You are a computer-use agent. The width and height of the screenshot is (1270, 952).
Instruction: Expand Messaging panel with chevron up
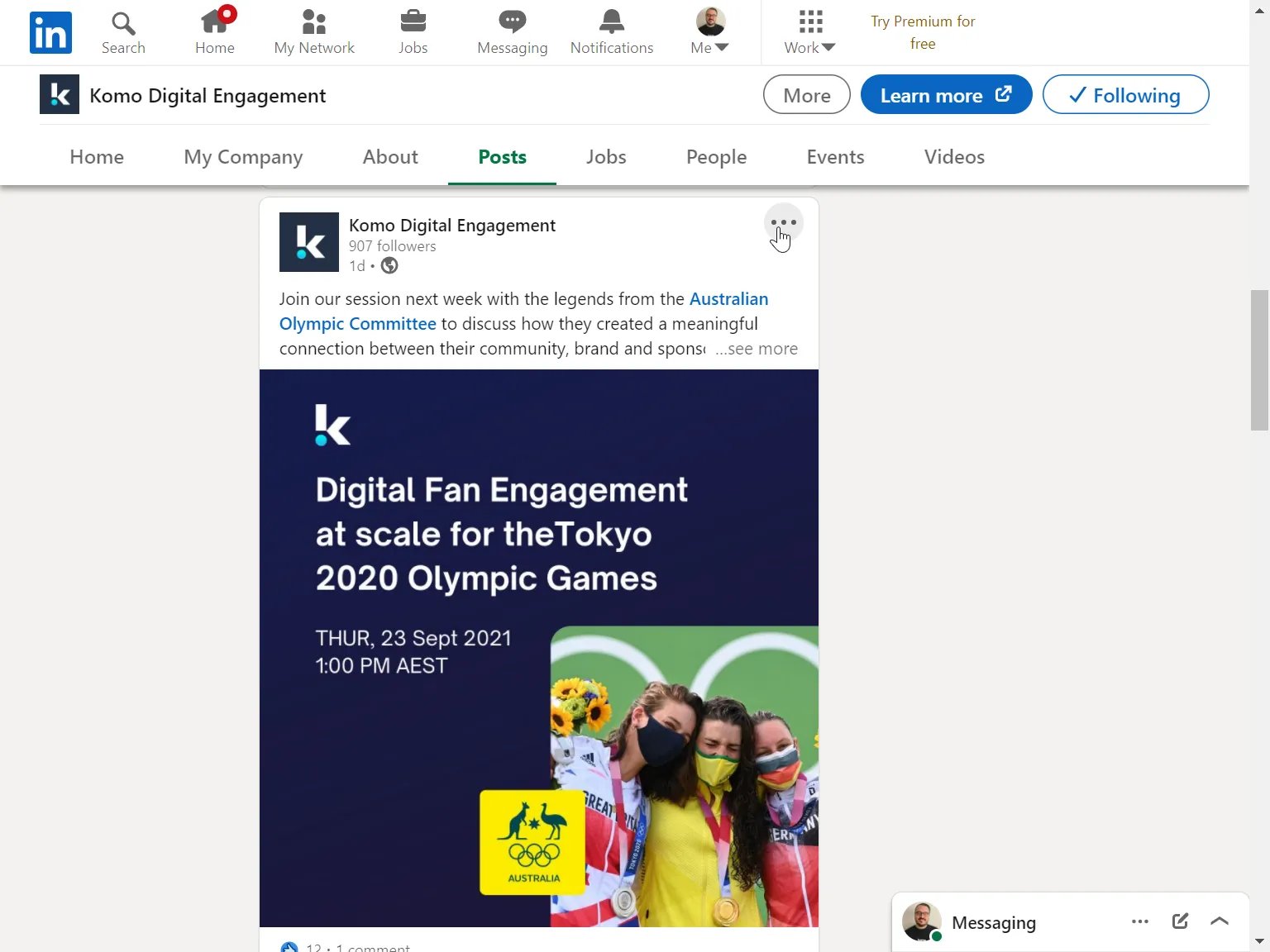coord(1220,921)
